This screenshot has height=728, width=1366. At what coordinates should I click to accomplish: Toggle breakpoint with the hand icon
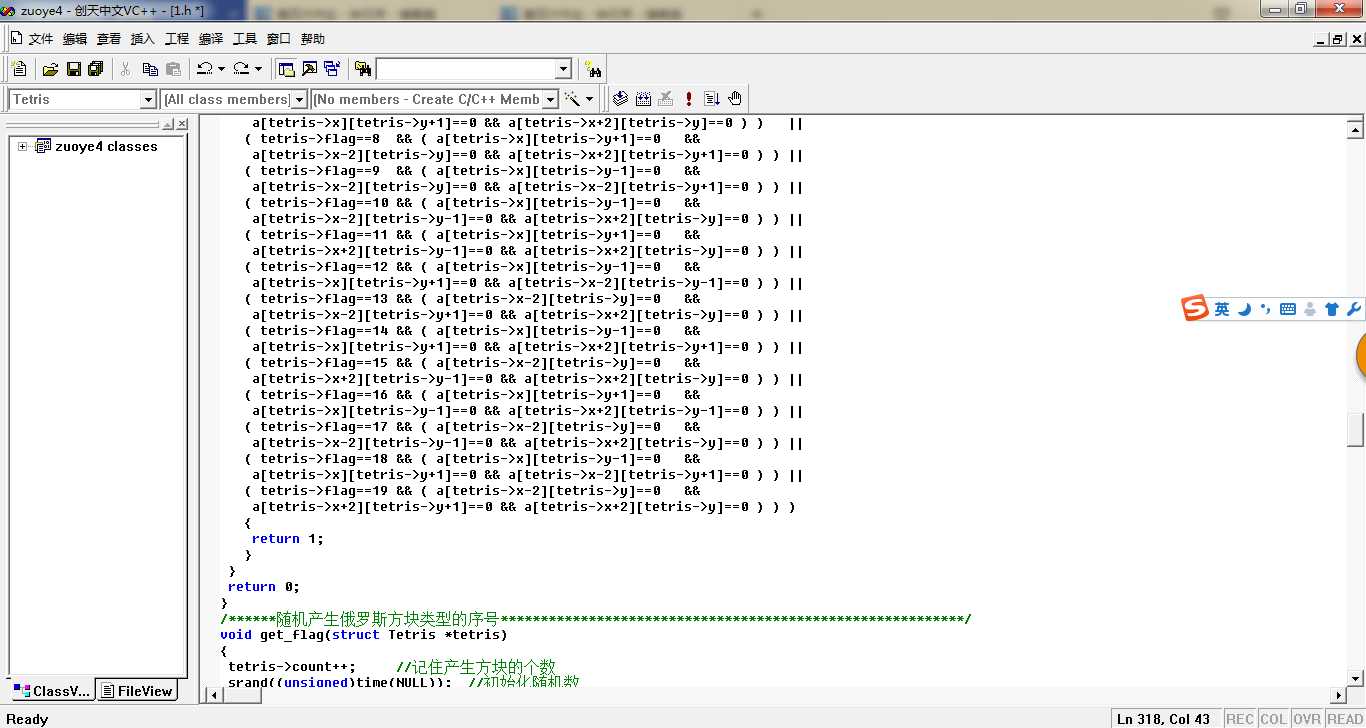pos(735,99)
